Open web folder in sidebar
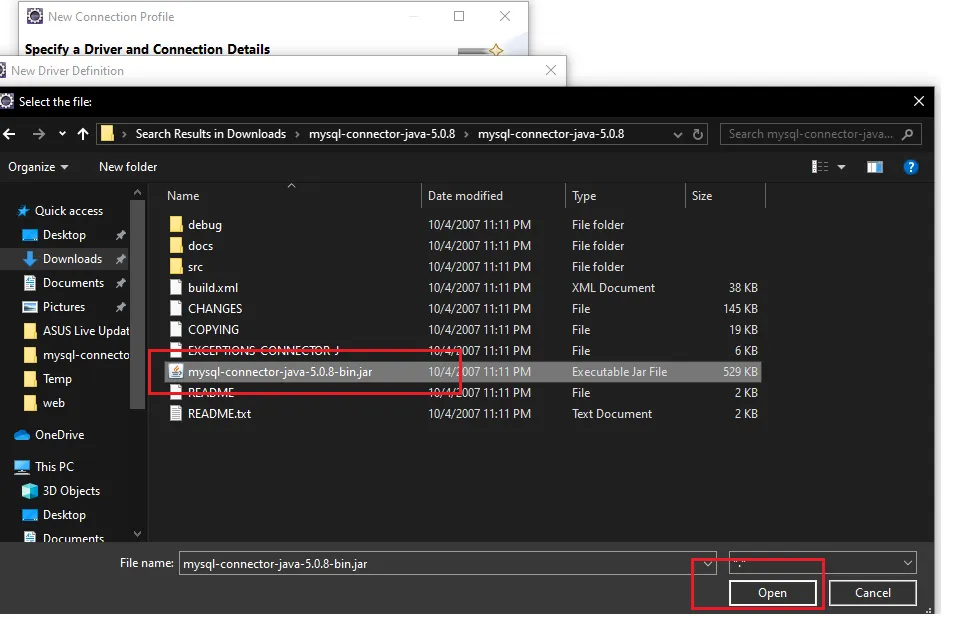 (54, 403)
